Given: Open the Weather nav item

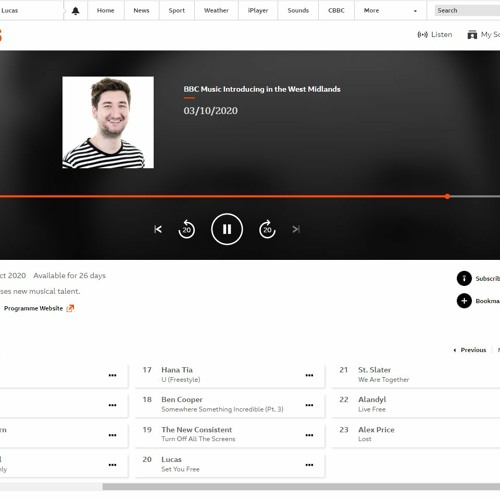Looking at the screenshot, I should point(216,11).
